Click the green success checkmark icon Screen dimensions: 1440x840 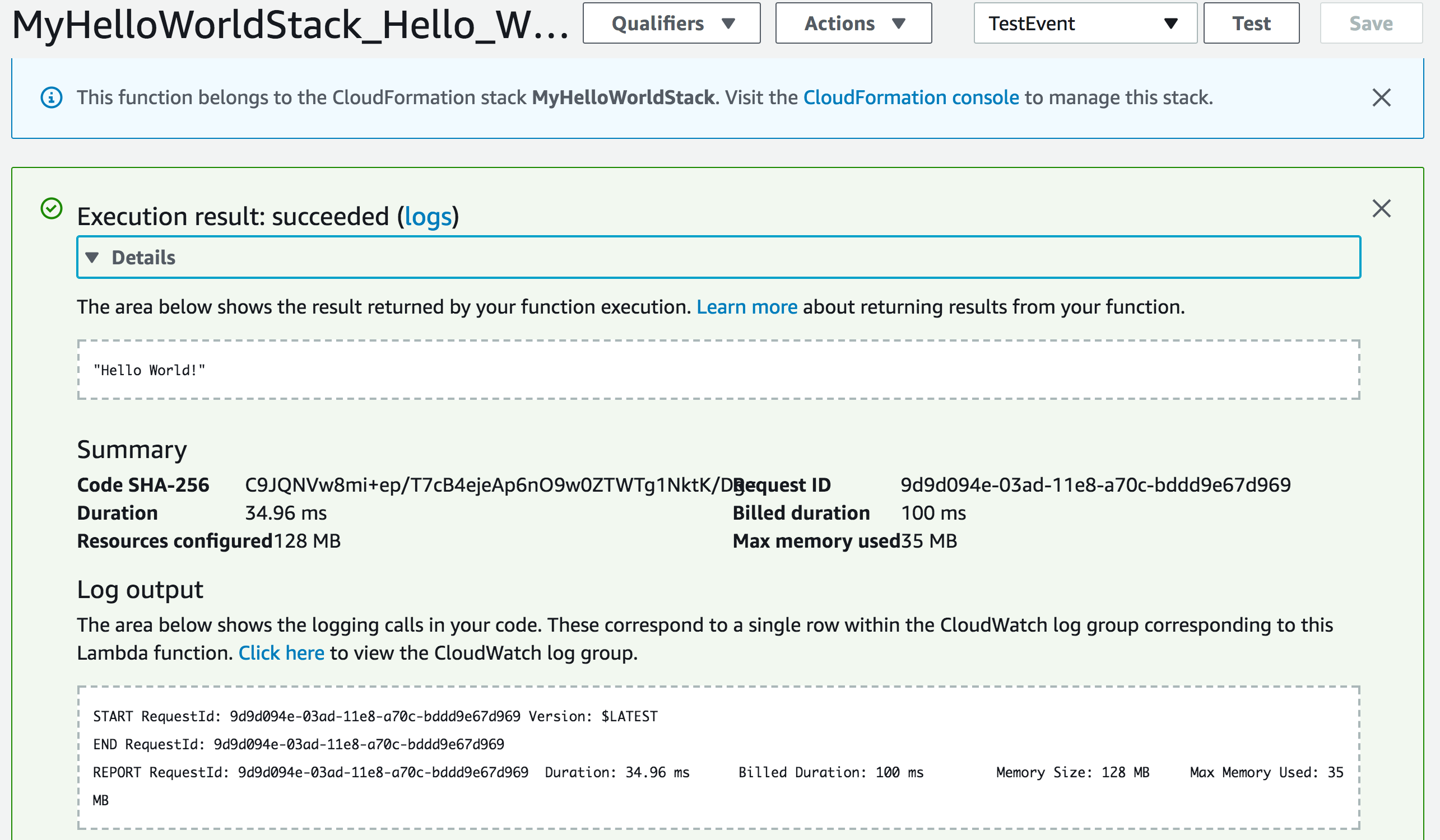coord(52,208)
